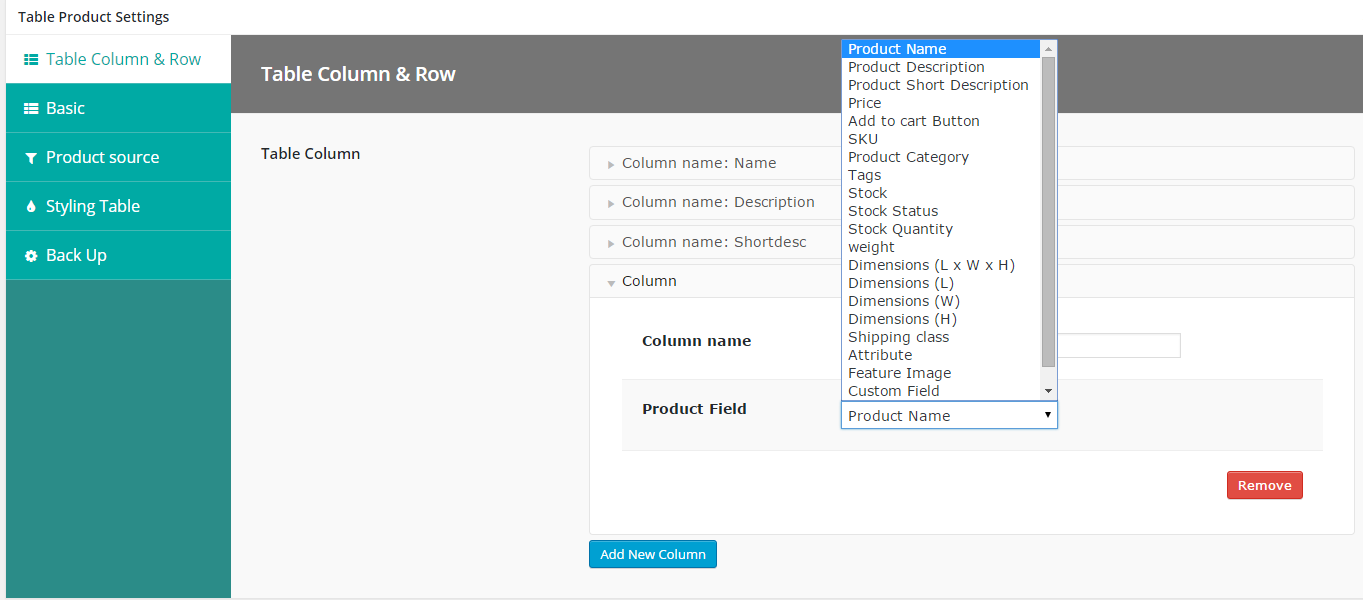The image size is (1363, 600).
Task: Click the dropdown list's scroll down arrow
Action: pos(1048,390)
